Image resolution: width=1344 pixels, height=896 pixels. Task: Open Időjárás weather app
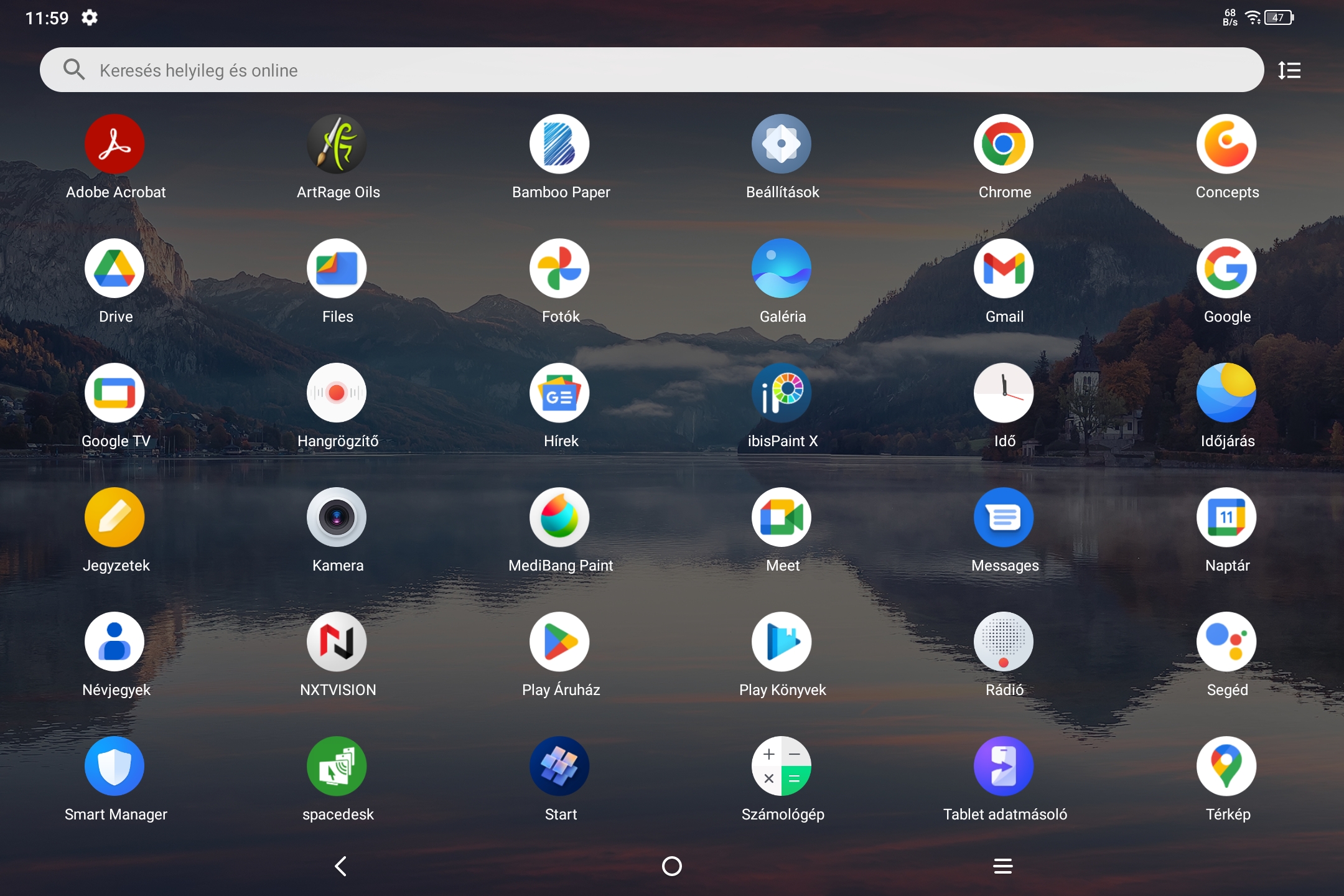(1226, 393)
